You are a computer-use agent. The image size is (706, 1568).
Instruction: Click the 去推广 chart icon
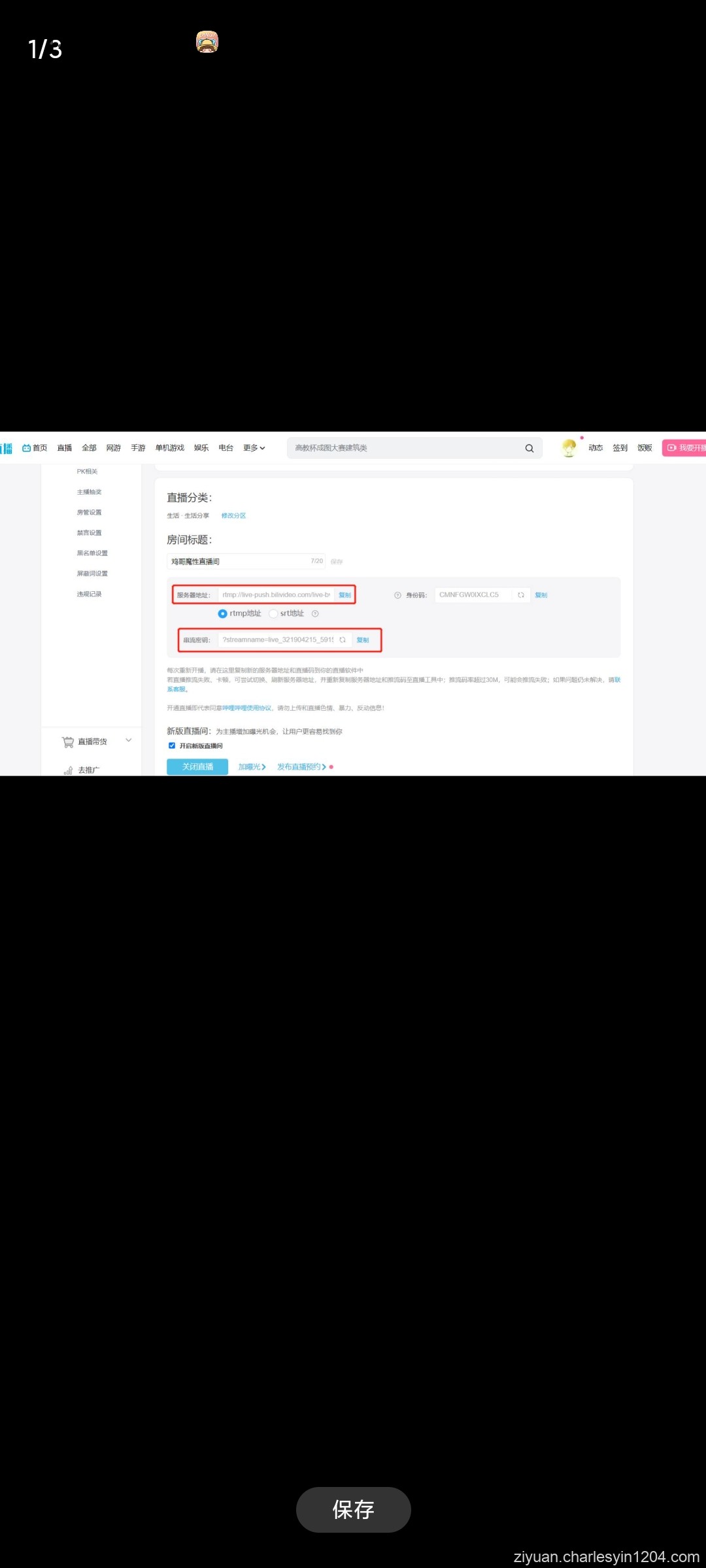68,770
